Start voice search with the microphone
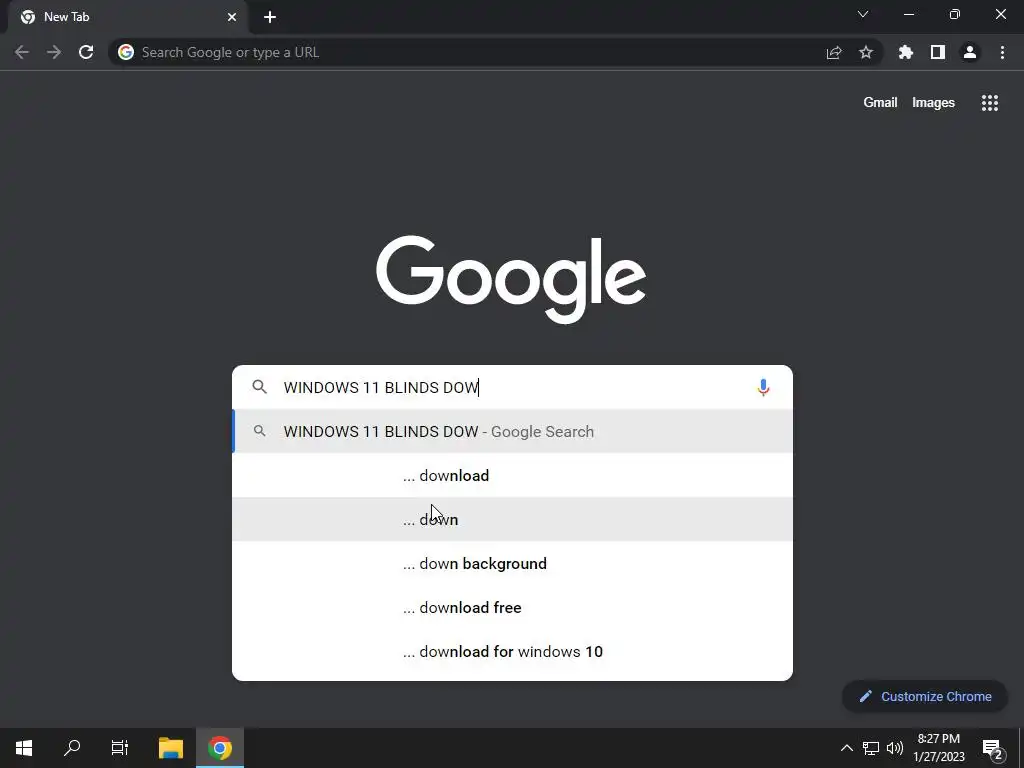 pyautogui.click(x=763, y=387)
